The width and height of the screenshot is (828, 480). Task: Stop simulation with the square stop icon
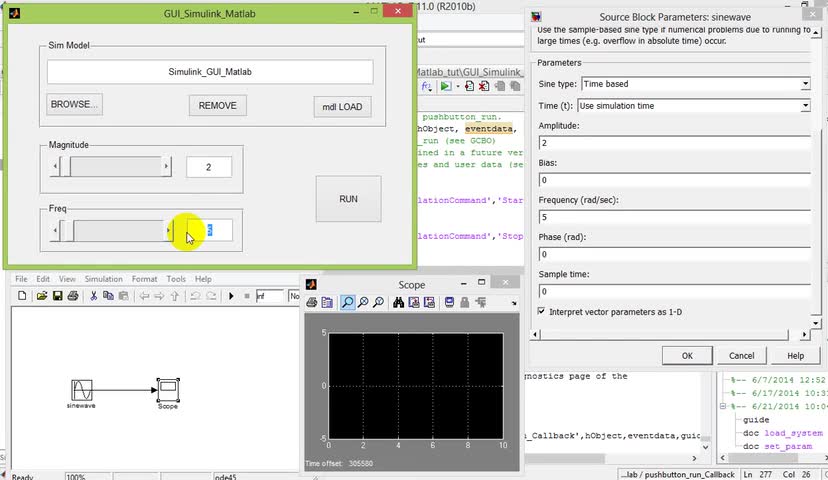(247, 296)
